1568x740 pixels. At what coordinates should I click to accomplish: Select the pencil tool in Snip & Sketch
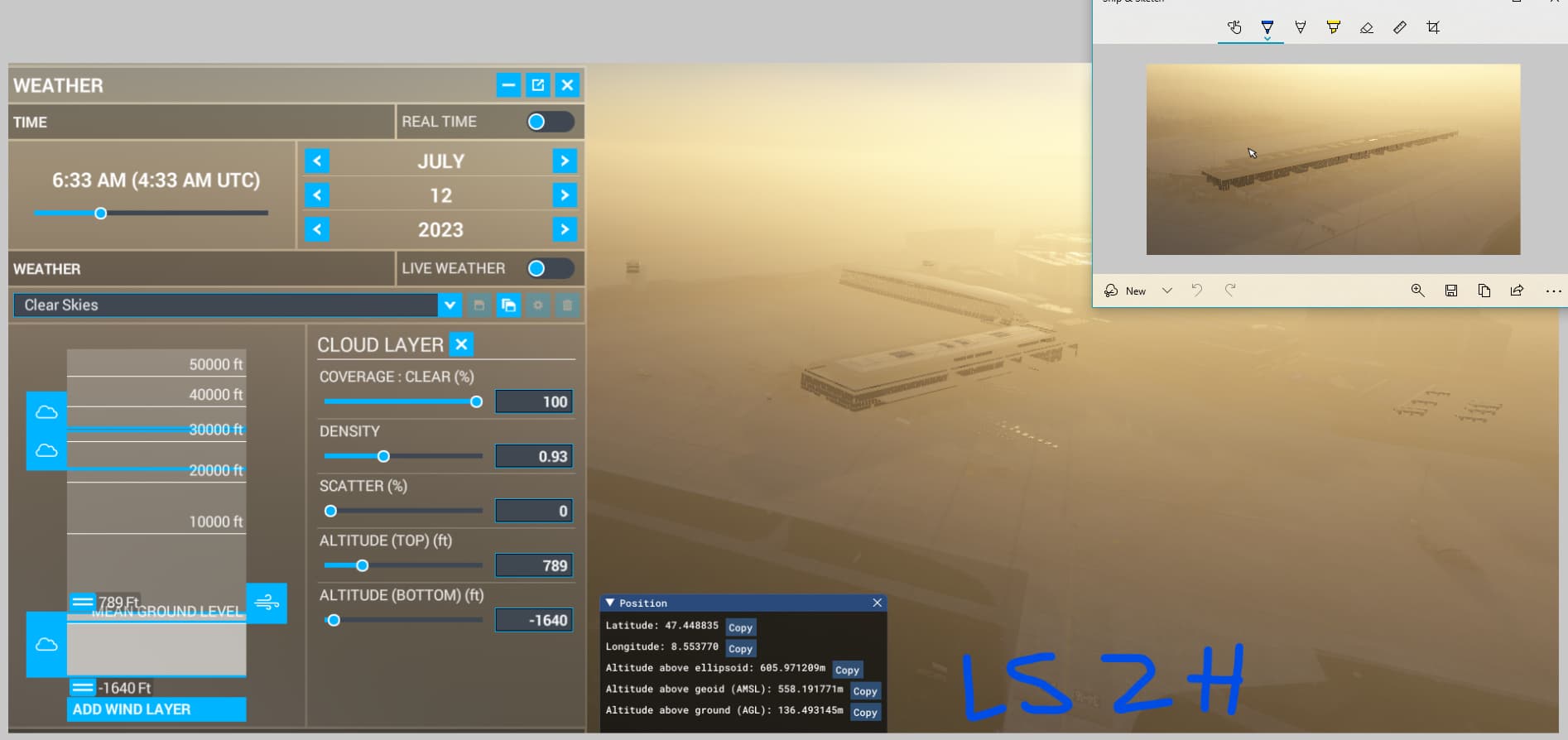[x=1301, y=27]
